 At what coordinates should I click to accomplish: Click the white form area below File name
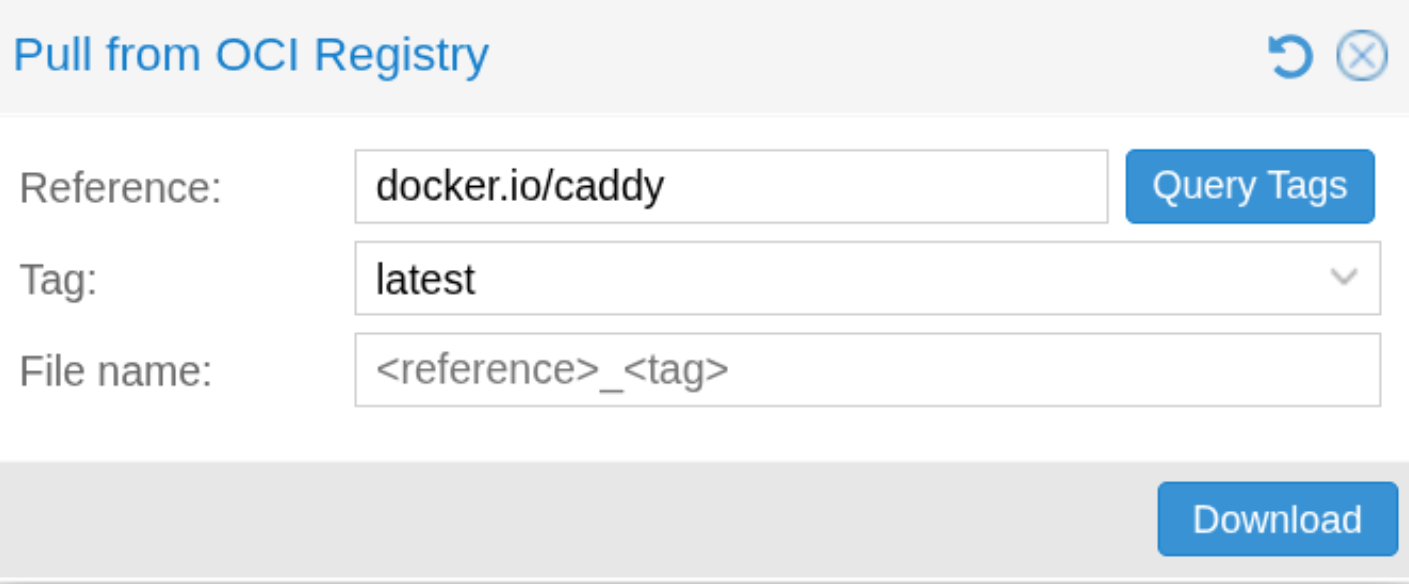pos(700,434)
